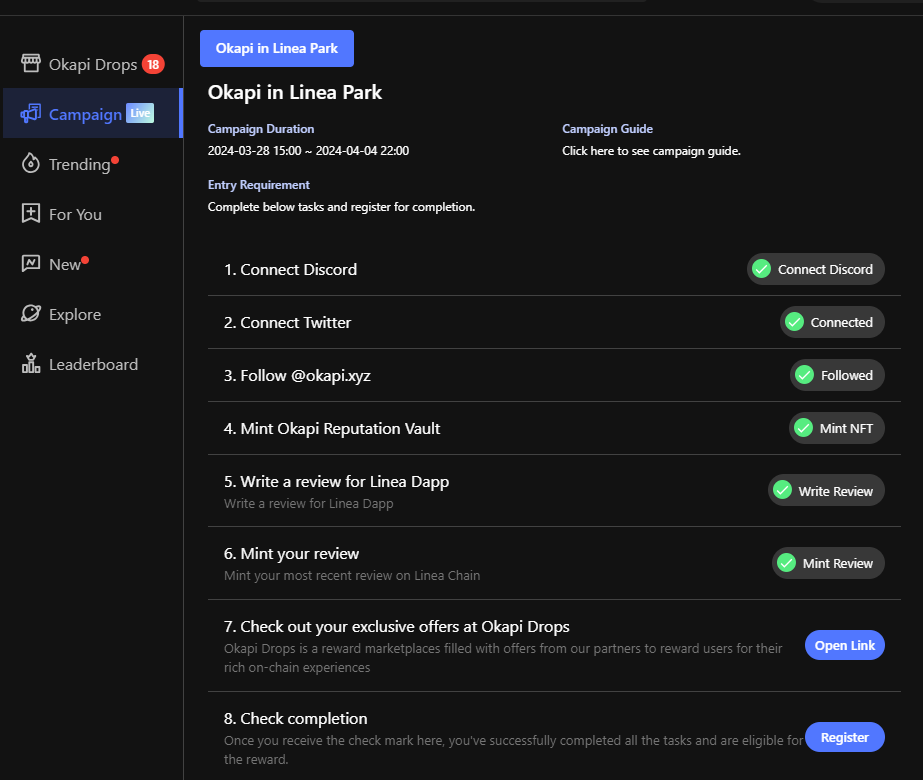Click the Campaign Duration label
923x780 pixels.
click(261, 129)
